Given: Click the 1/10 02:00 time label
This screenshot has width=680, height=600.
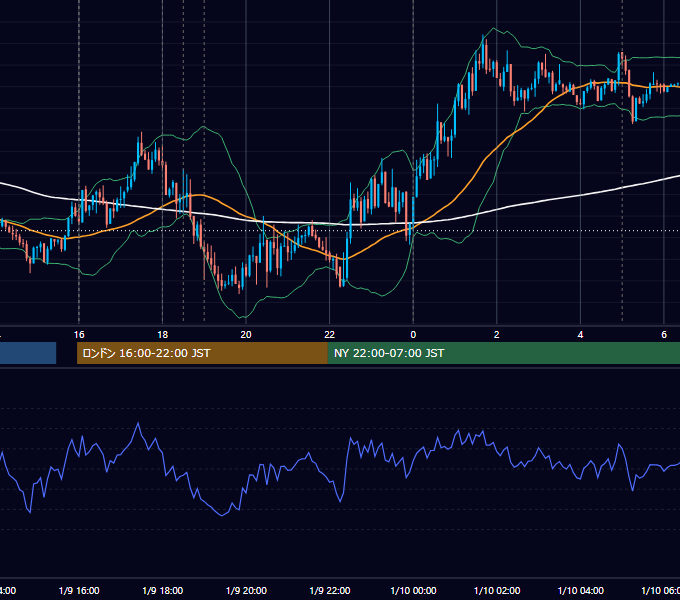Looking at the screenshot, I should tap(497, 590).
